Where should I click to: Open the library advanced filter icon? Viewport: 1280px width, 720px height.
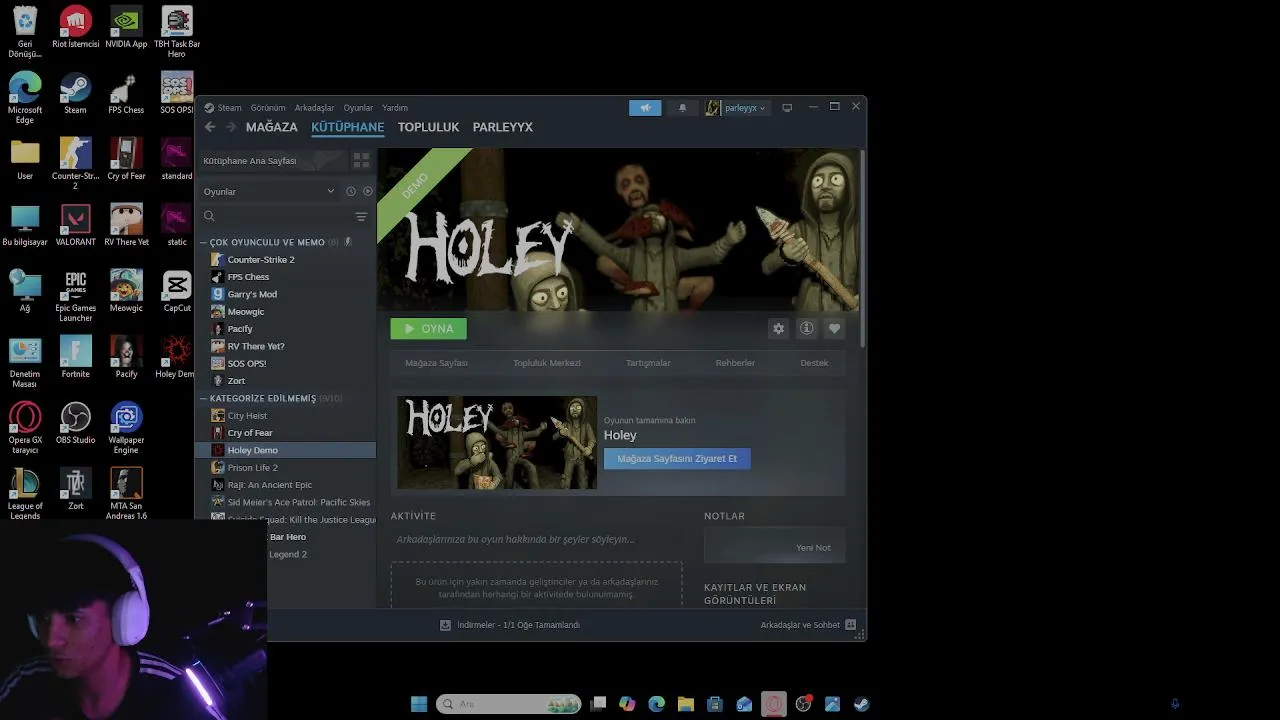pyautogui.click(x=361, y=216)
